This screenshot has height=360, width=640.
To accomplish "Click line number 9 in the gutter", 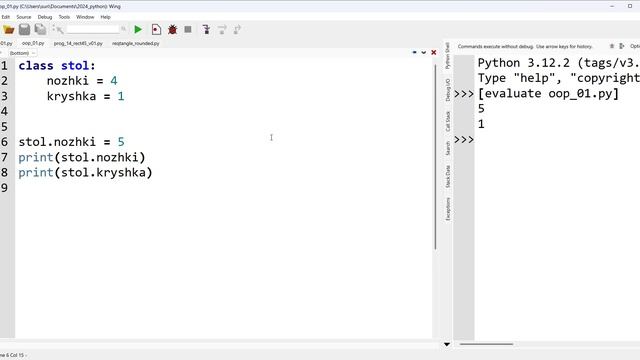I will click(4, 188).
